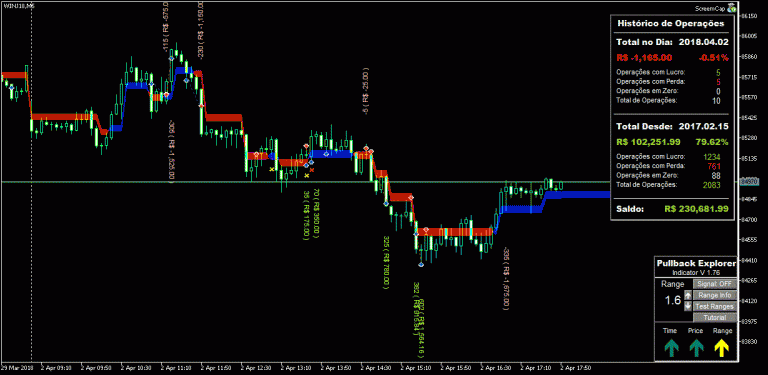This screenshot has height=375, width=768.
Task: Open the Tutorial button
Action: [x=715, y=318]
